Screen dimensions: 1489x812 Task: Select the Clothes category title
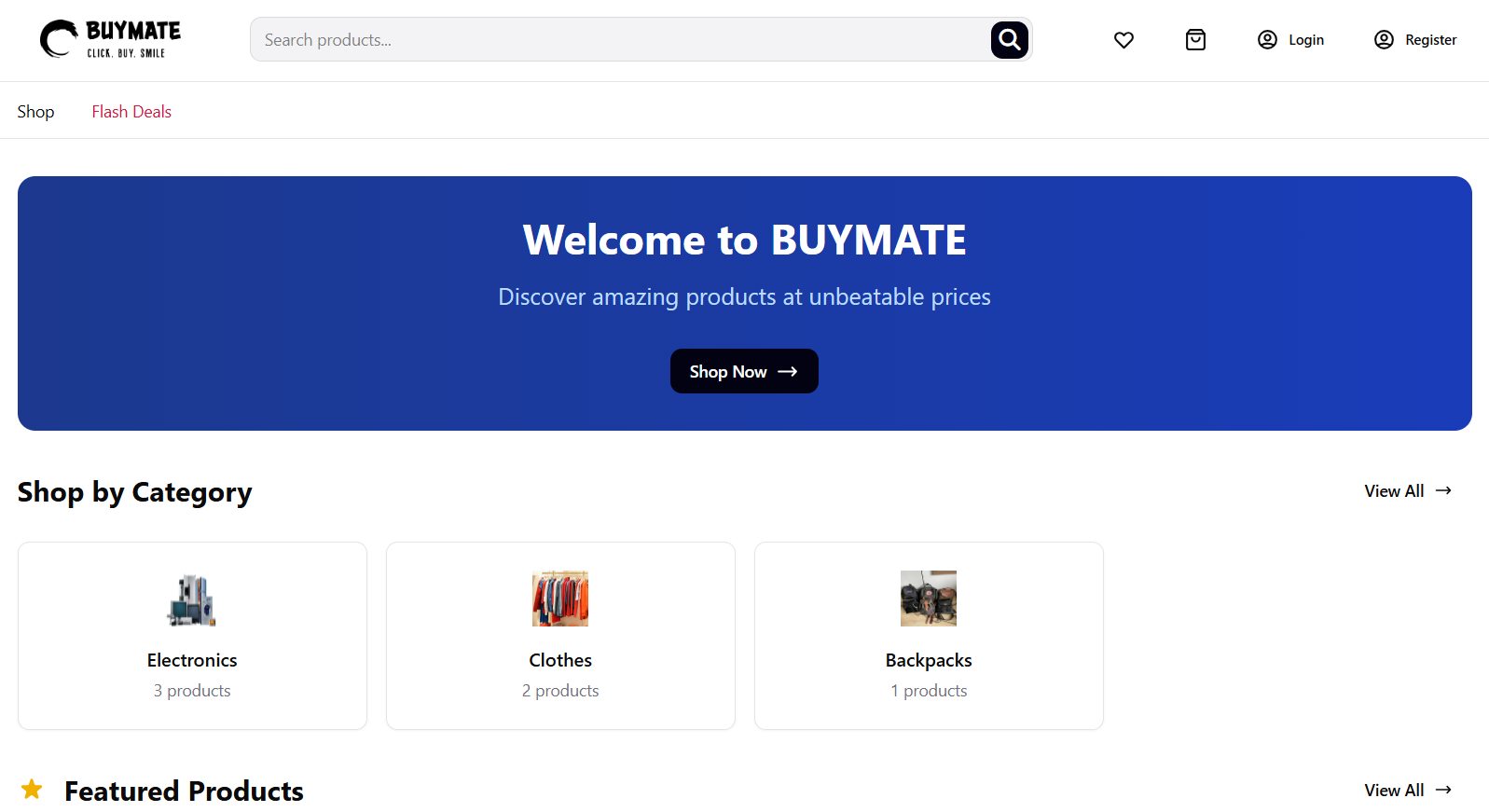tap(560, 660)
